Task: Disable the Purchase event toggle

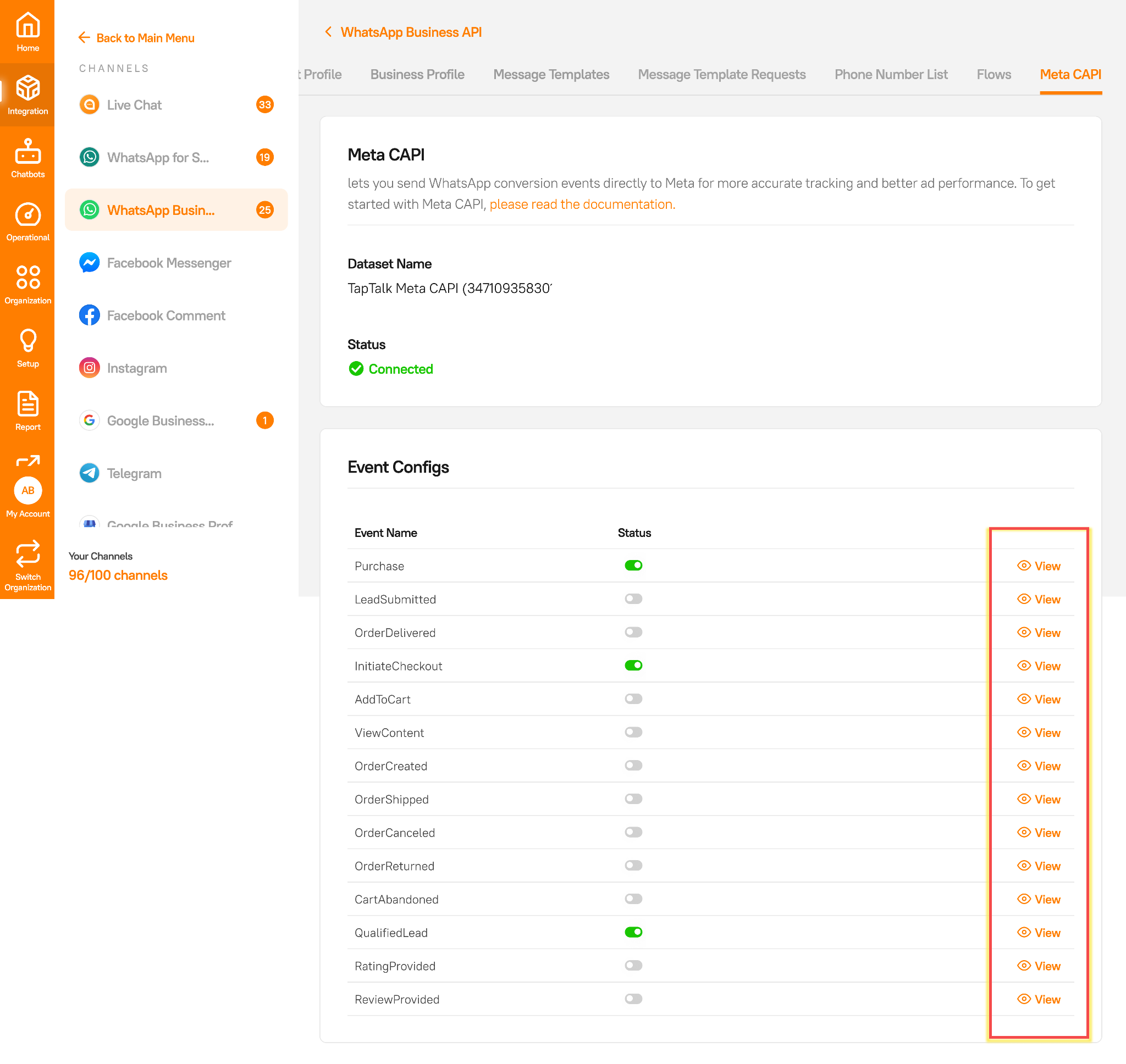Action: pyautogui.click(x=633, y=566)
